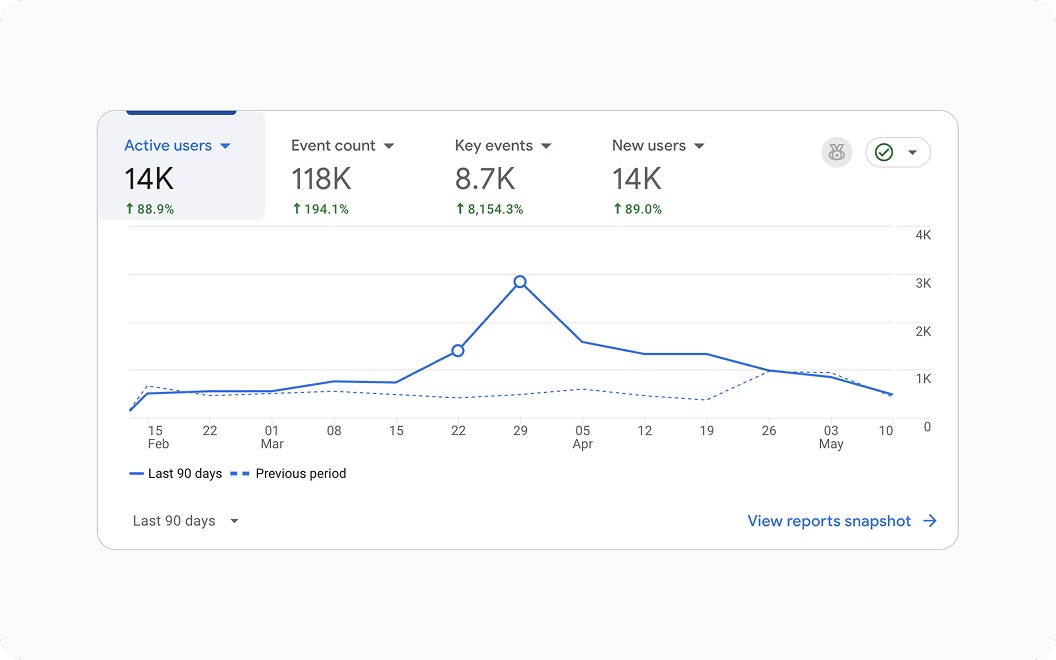
Task: Click the 8,154.3% change under Key events
Action: pyautogui.click(x=490, y=209)
